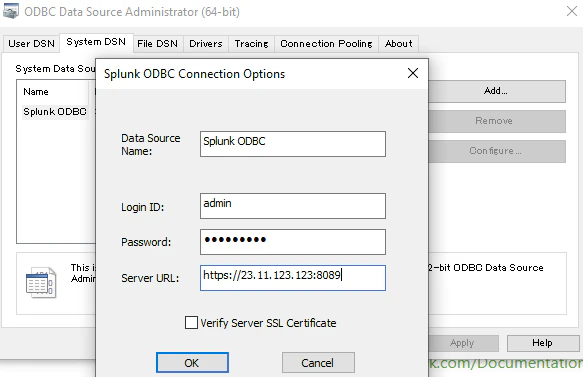Confirm connection options with OK
Screen dimensions: 583x377
192,362
